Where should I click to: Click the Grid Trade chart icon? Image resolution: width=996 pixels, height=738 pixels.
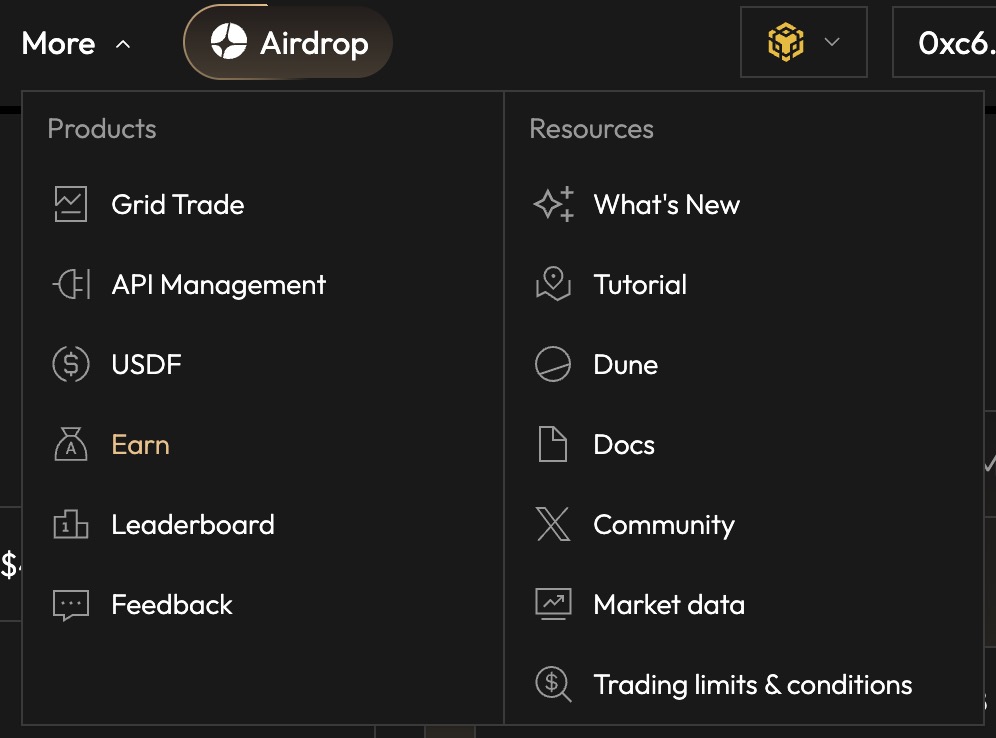tap(70, 205)
